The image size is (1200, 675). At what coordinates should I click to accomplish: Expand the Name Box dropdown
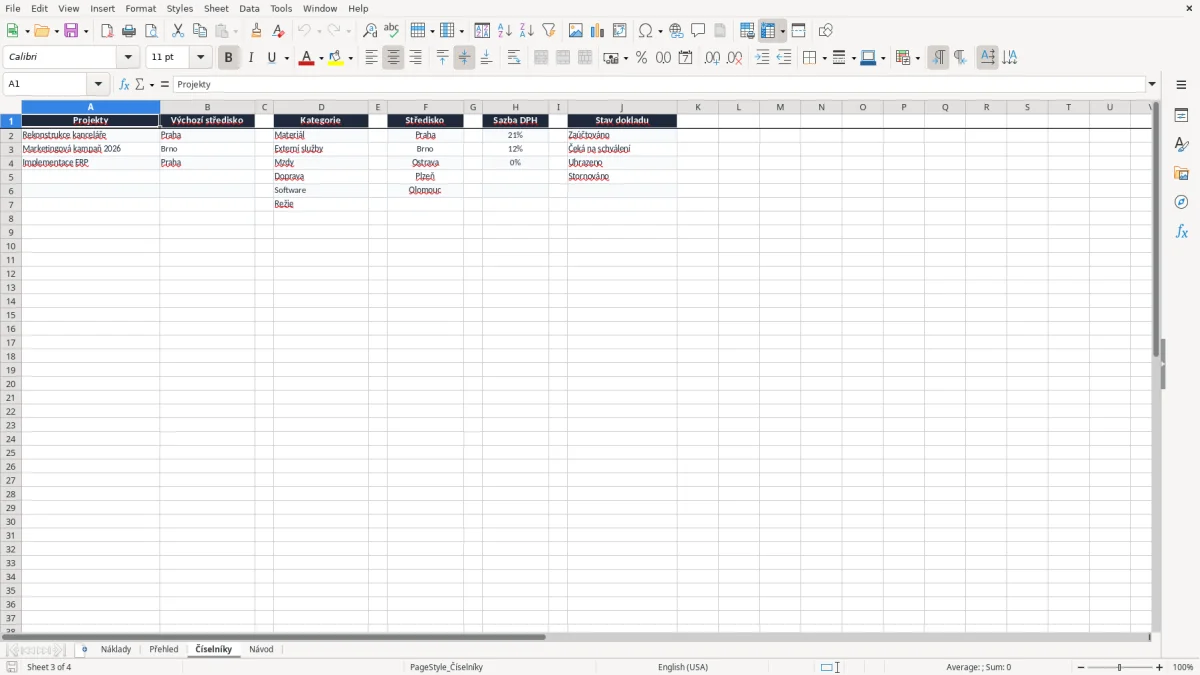point(98,85)
